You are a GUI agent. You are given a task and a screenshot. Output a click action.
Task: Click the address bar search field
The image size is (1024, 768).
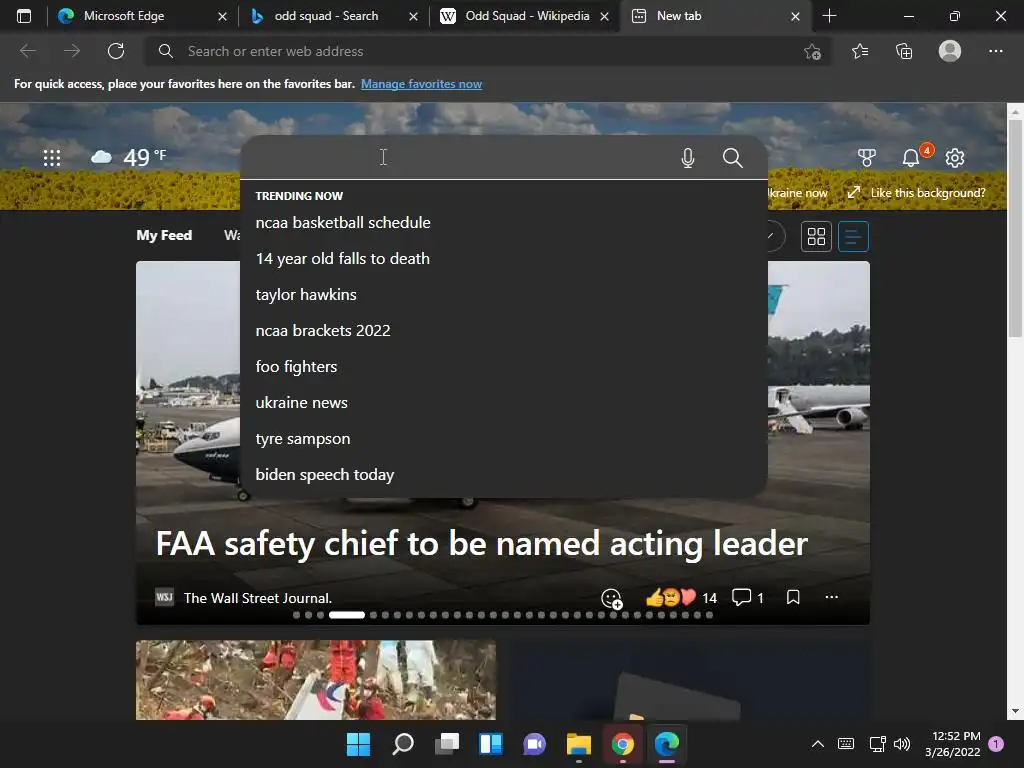point(487,51)
